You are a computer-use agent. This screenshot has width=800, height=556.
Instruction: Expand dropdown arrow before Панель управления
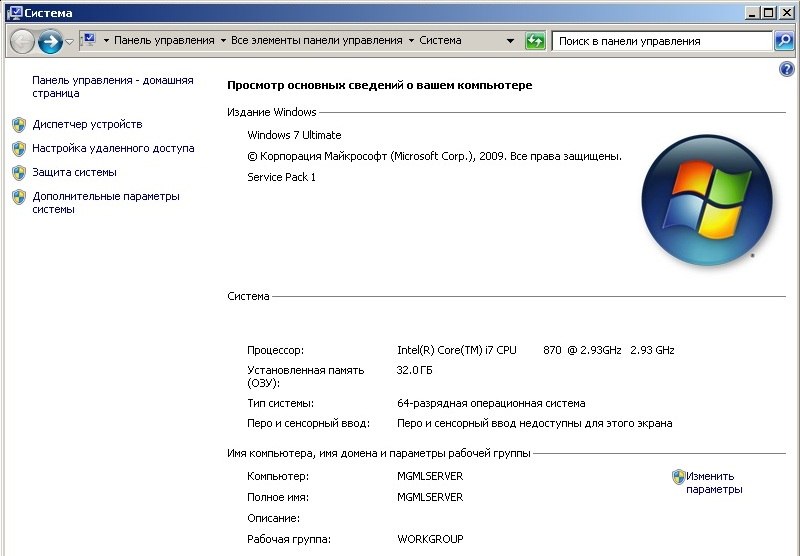click(x=105, y=41)
